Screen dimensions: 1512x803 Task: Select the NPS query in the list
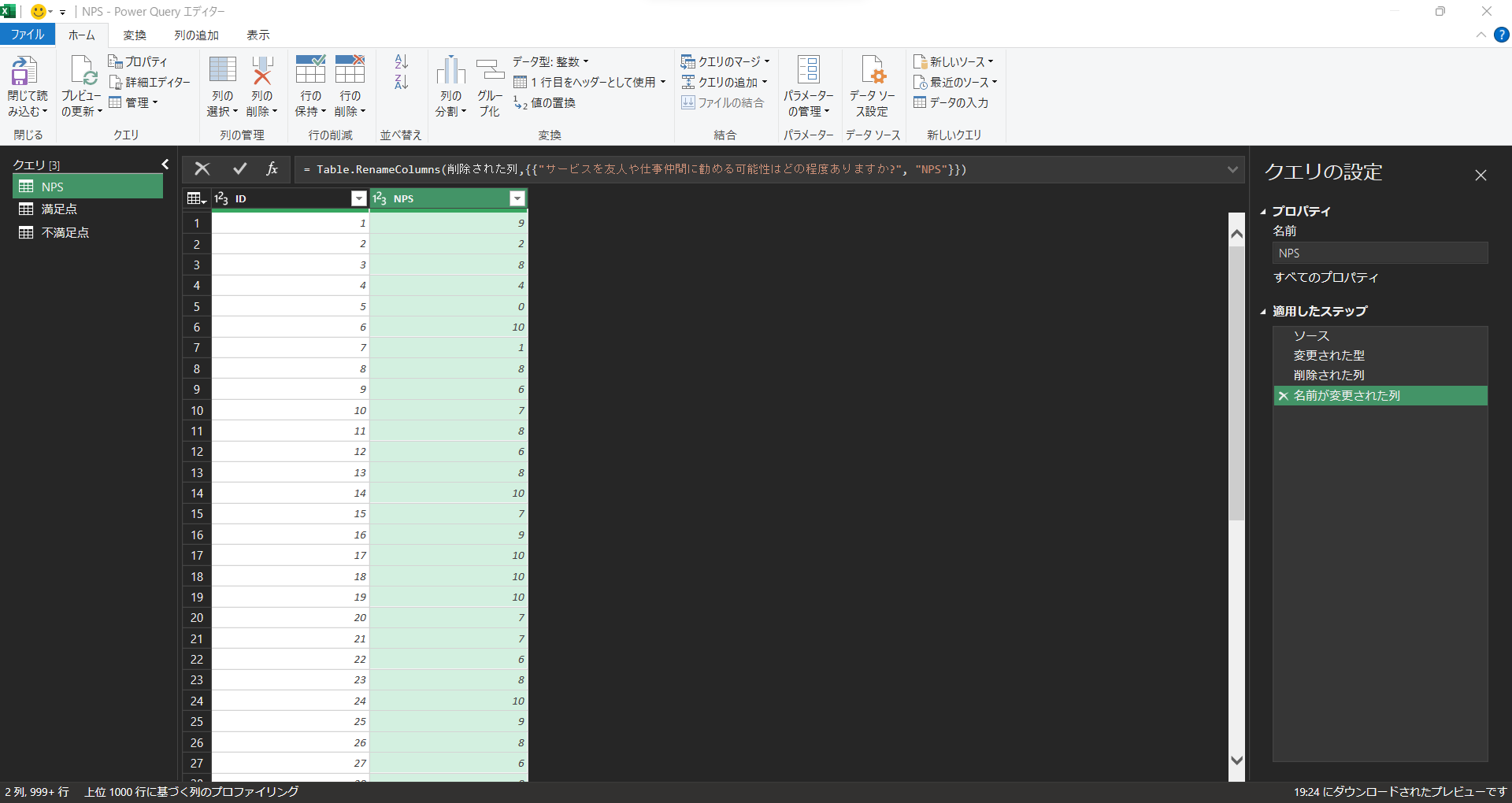coord(88,187)
